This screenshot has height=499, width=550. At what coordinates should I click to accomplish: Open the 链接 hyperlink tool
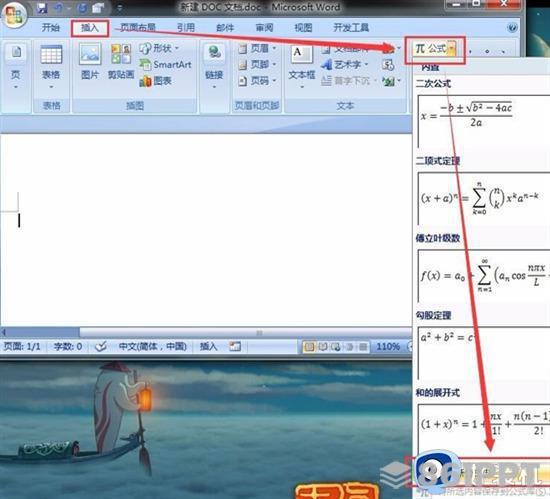pyautogui.click(x=214, y=66)
